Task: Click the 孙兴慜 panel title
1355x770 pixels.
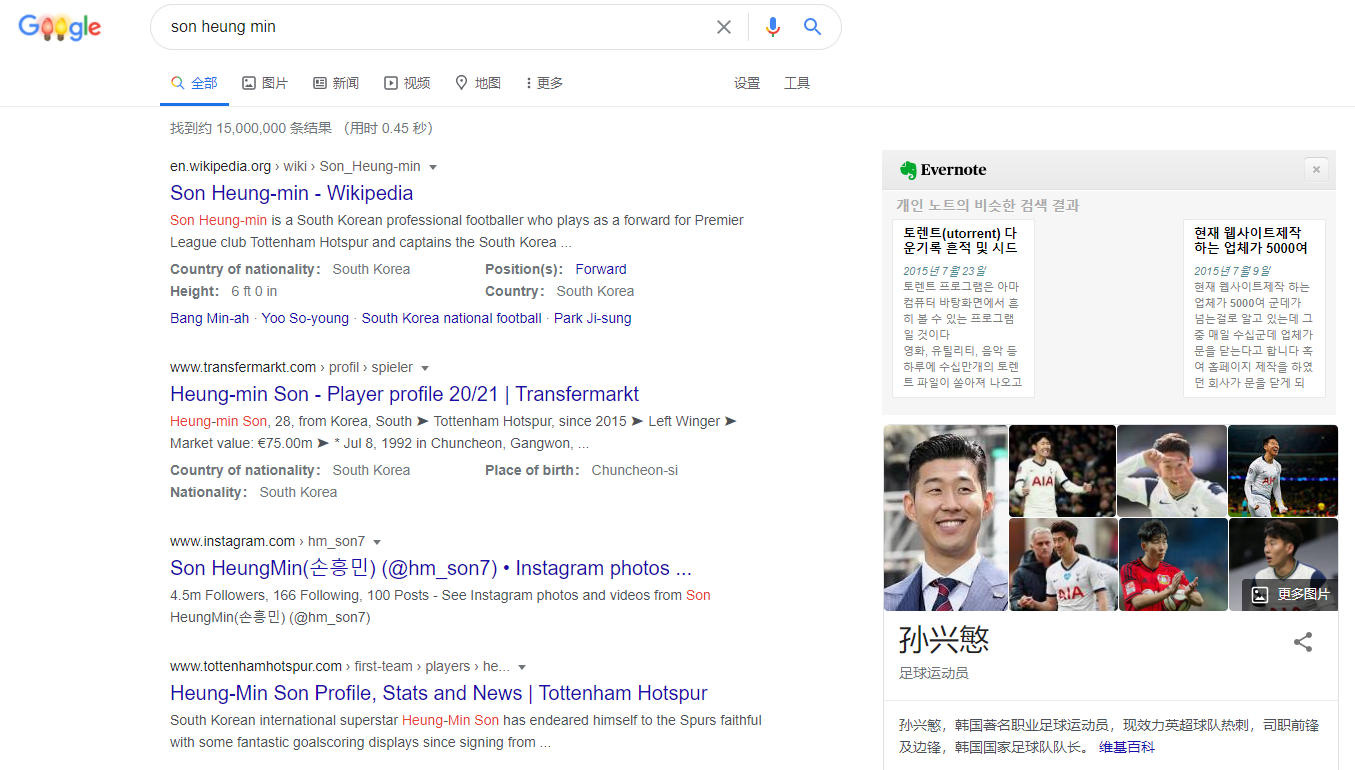Action: pos(944,639)
